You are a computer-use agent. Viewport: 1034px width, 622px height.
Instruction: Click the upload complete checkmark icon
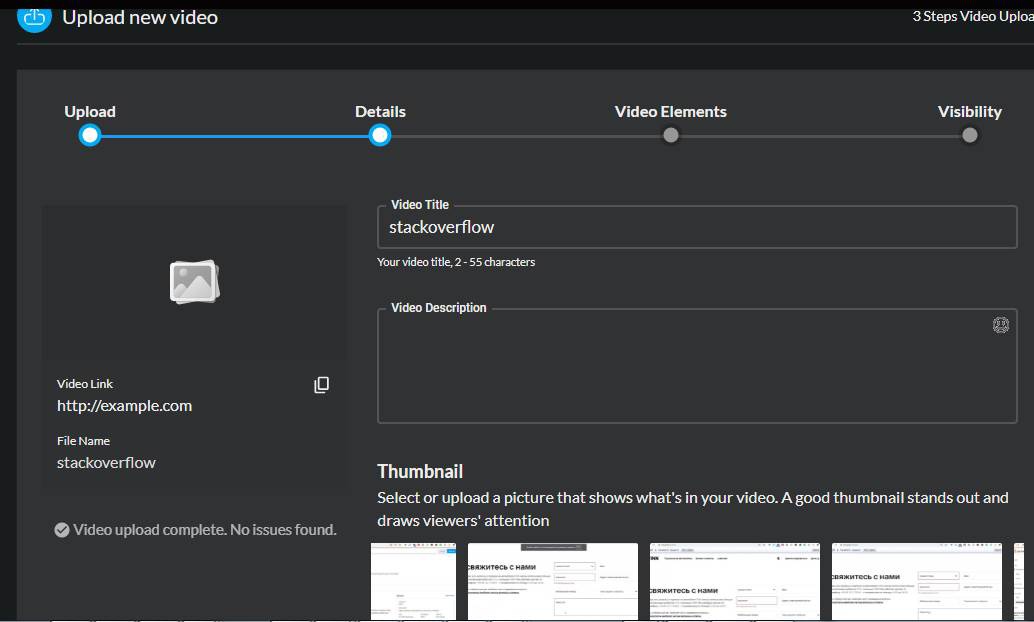point(62,530)
